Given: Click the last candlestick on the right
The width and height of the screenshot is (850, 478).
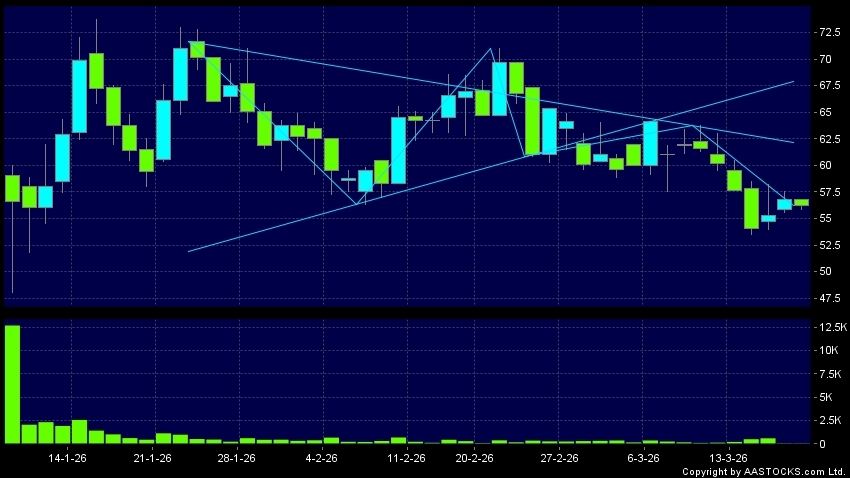Looking at the screenshot, I should (801, 202).
